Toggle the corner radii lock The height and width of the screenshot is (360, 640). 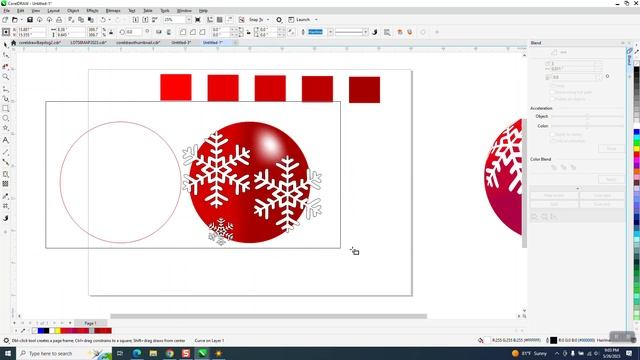[x=249, y=32]
